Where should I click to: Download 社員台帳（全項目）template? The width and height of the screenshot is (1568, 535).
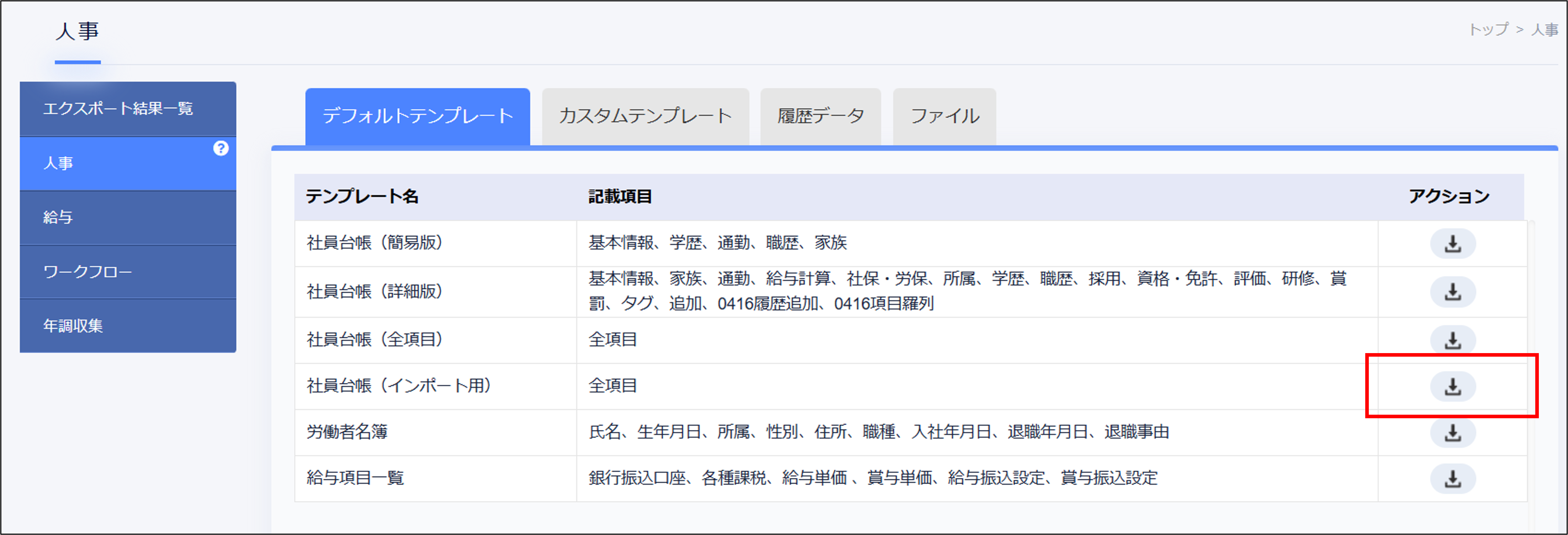[1452, 340]
